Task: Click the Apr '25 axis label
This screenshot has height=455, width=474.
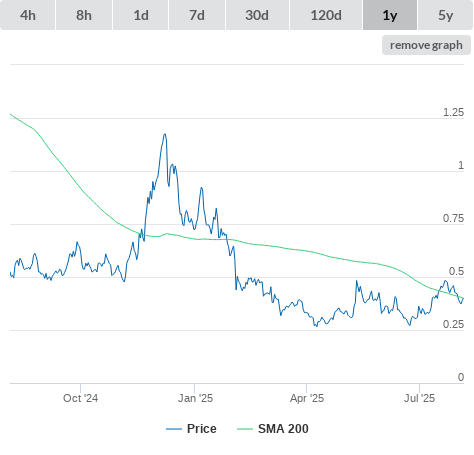Action: point(307,398)
